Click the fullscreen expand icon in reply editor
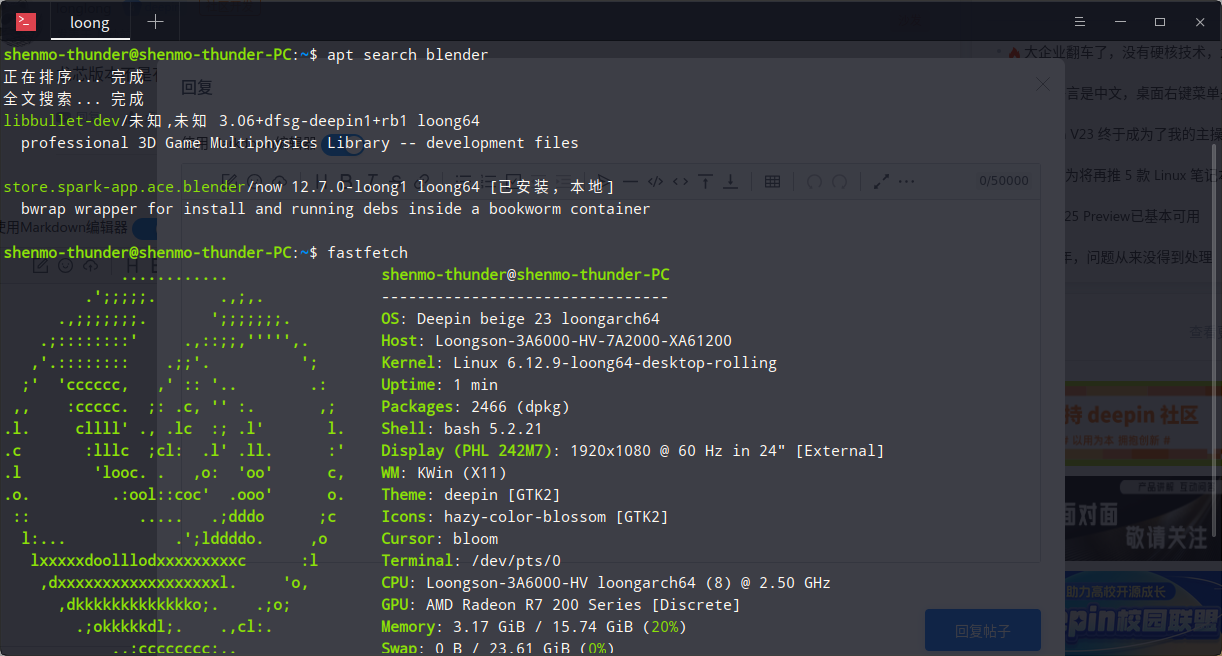 click(x=881, y=181)
